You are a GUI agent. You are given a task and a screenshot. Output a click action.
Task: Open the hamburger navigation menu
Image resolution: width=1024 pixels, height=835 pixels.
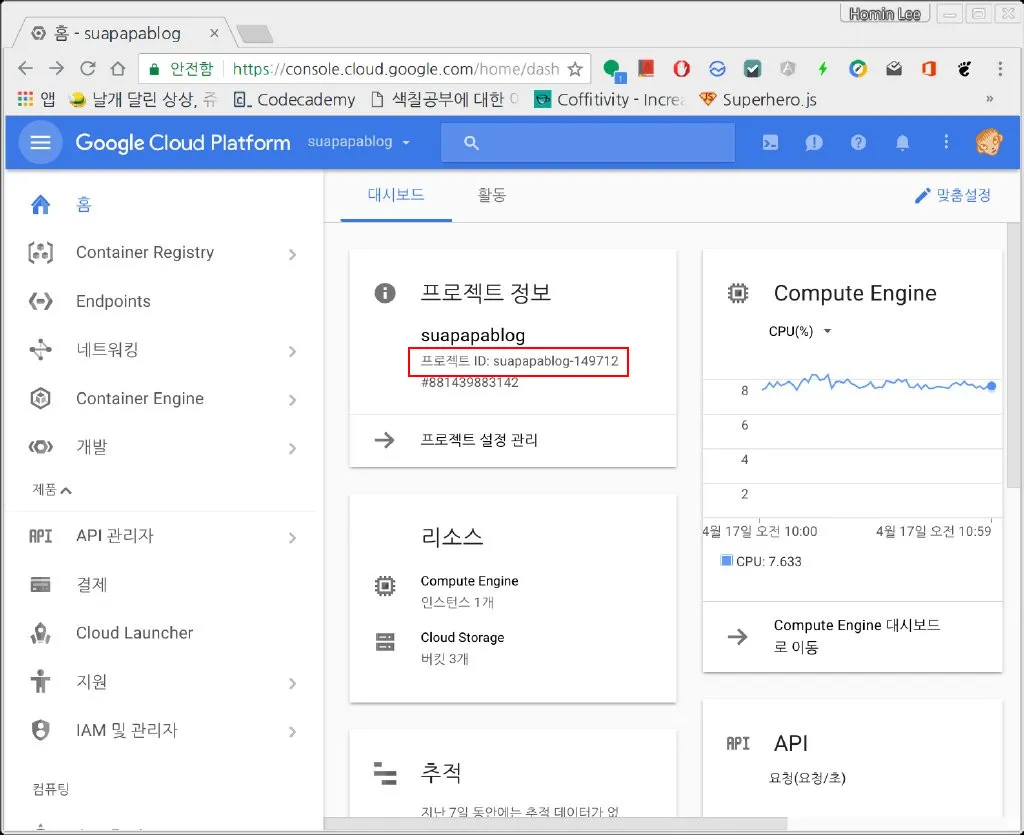click(40, 142)
